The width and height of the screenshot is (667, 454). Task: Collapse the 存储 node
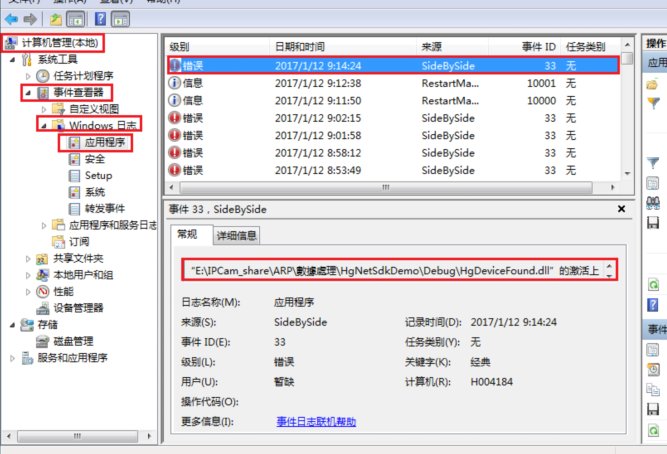[12, 325]
